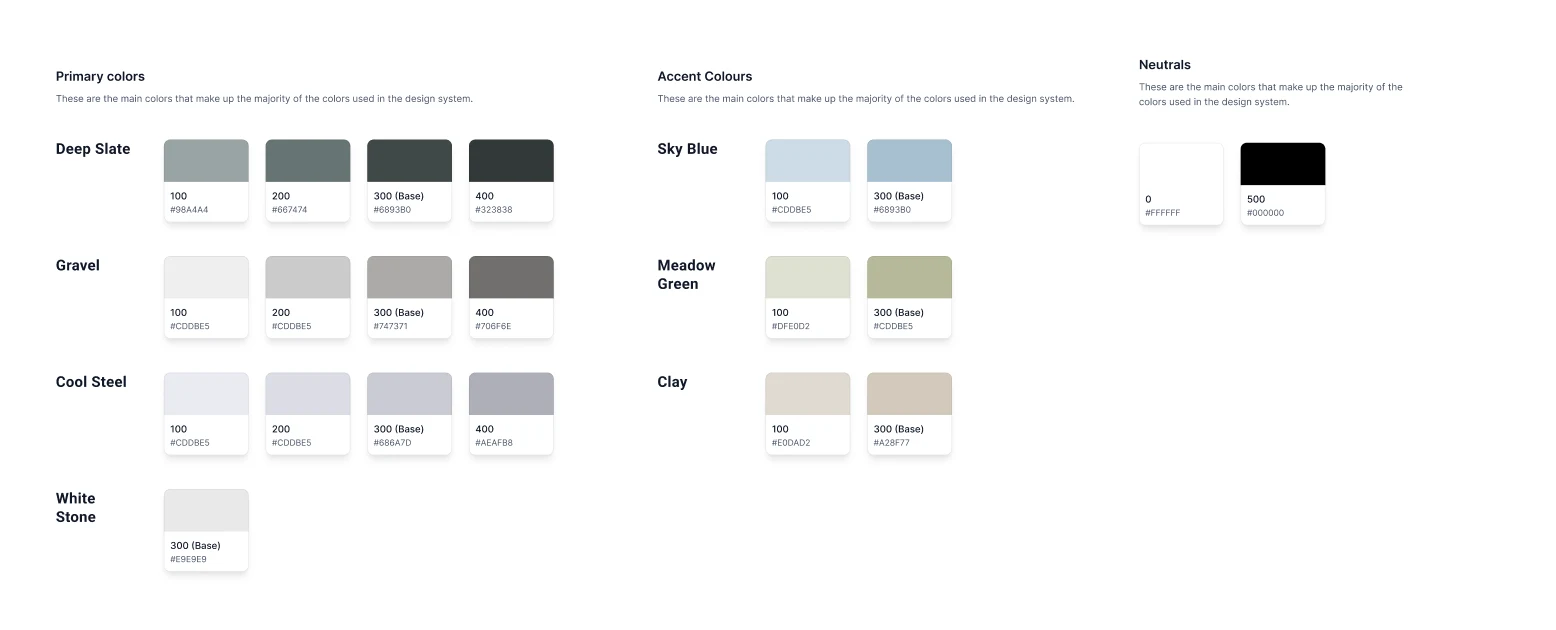
Task: Click the "500" label in Neutrals
Action: (1256, 199)
